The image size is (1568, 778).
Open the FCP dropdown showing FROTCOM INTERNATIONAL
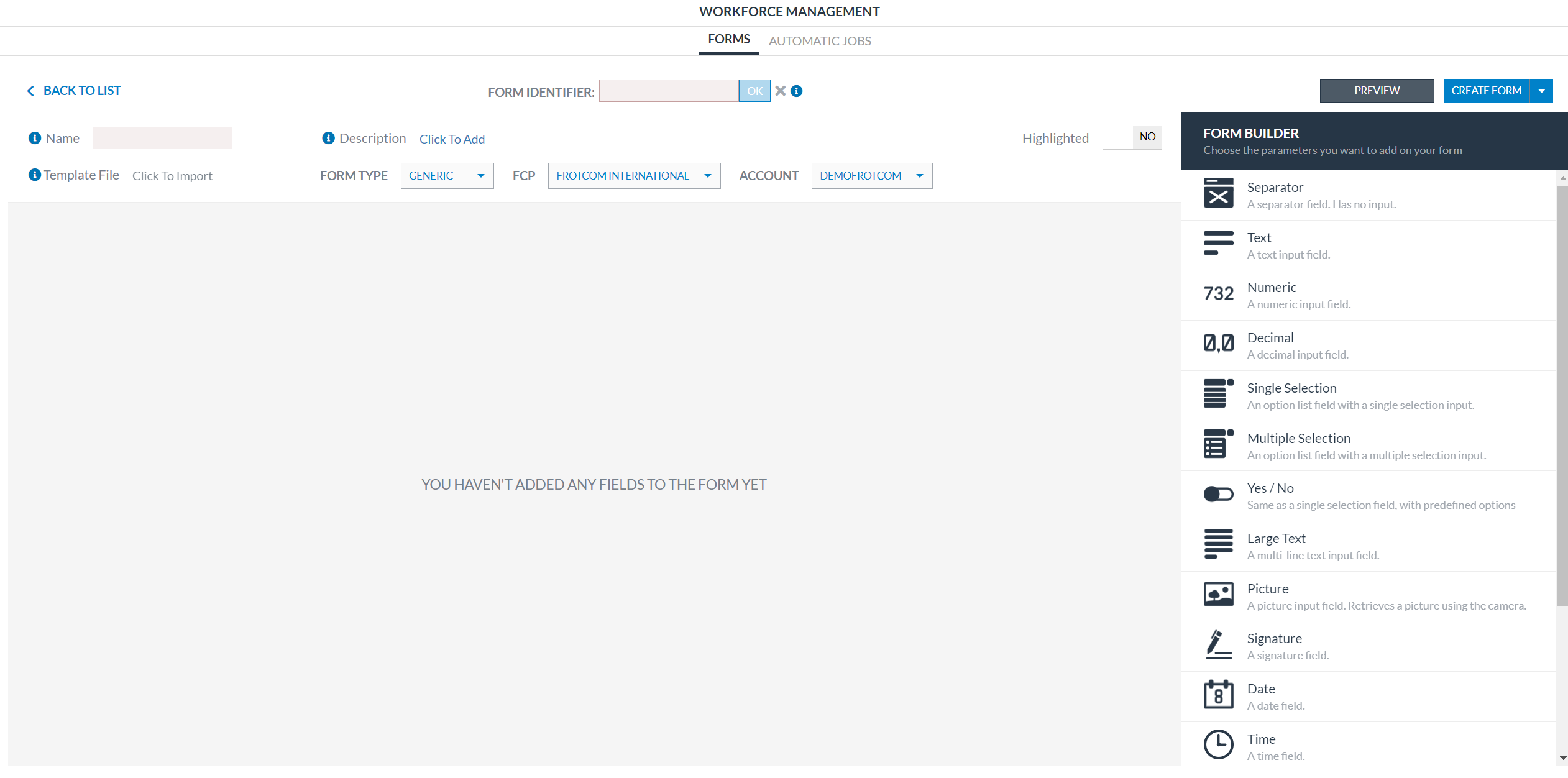[633, 176]
